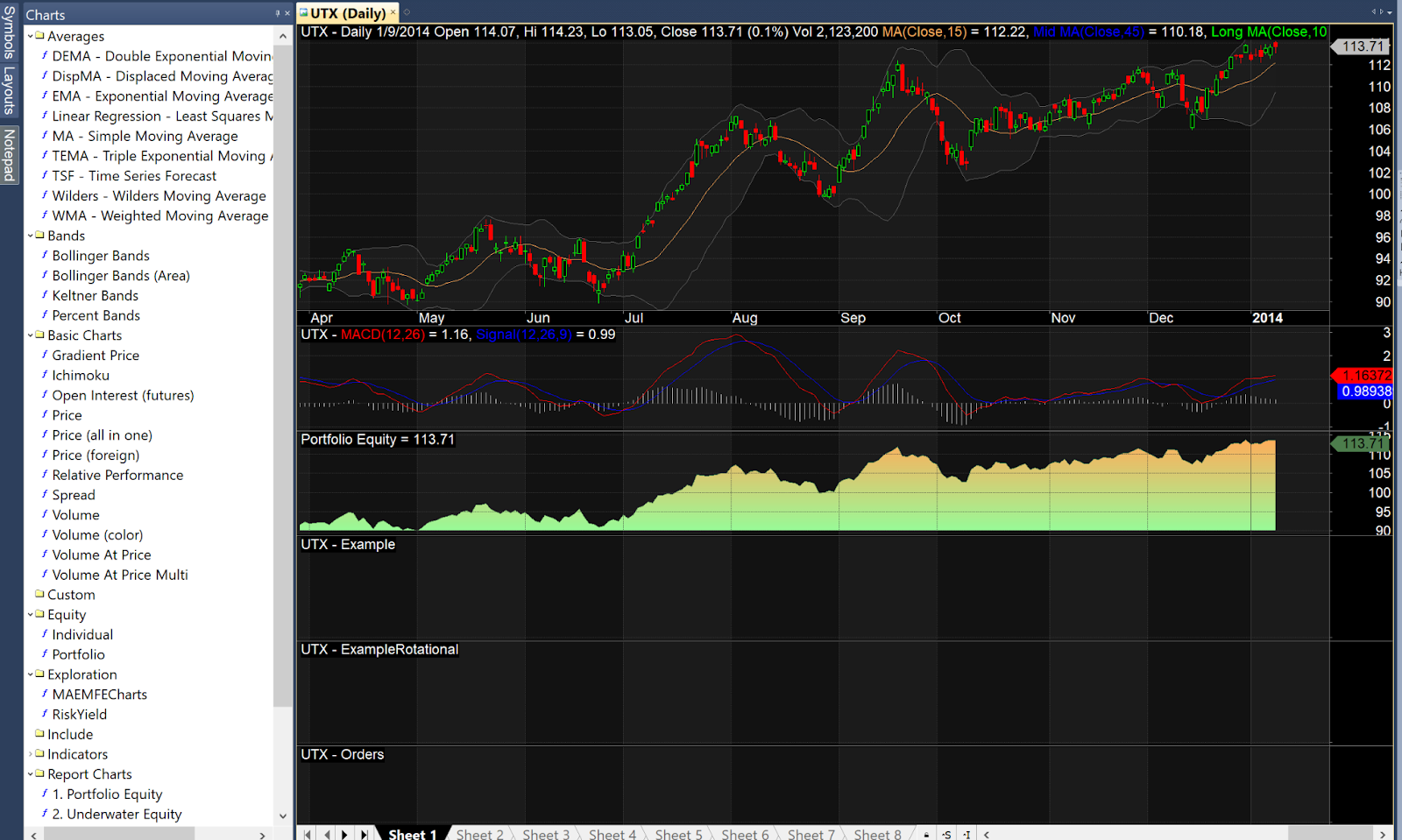
Task: Select the Custom folder
Action: coord(71,595)
